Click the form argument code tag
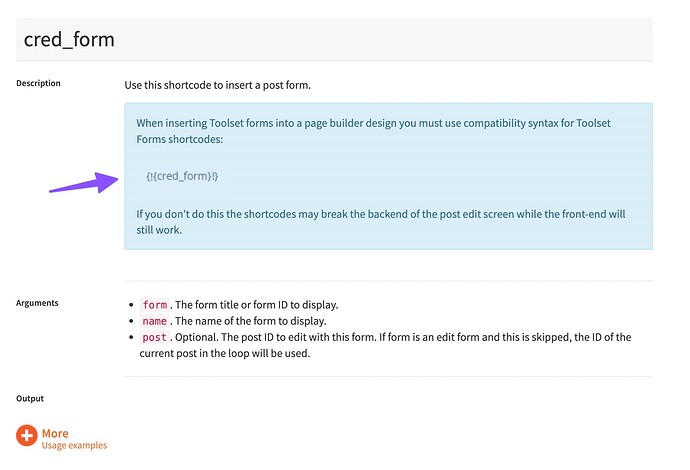 click(155, 305)
